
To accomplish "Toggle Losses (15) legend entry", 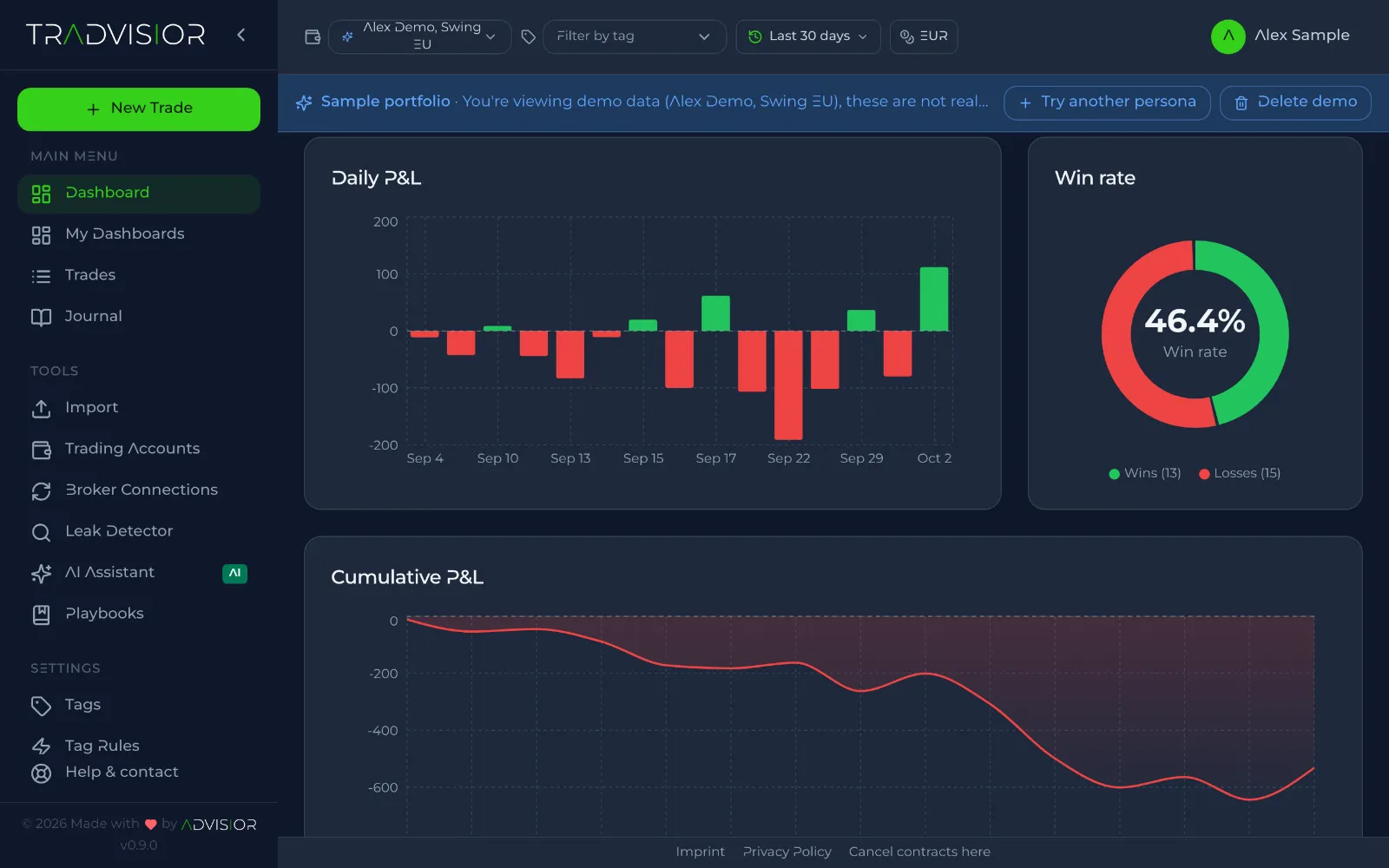I will tap(1240, 473).
